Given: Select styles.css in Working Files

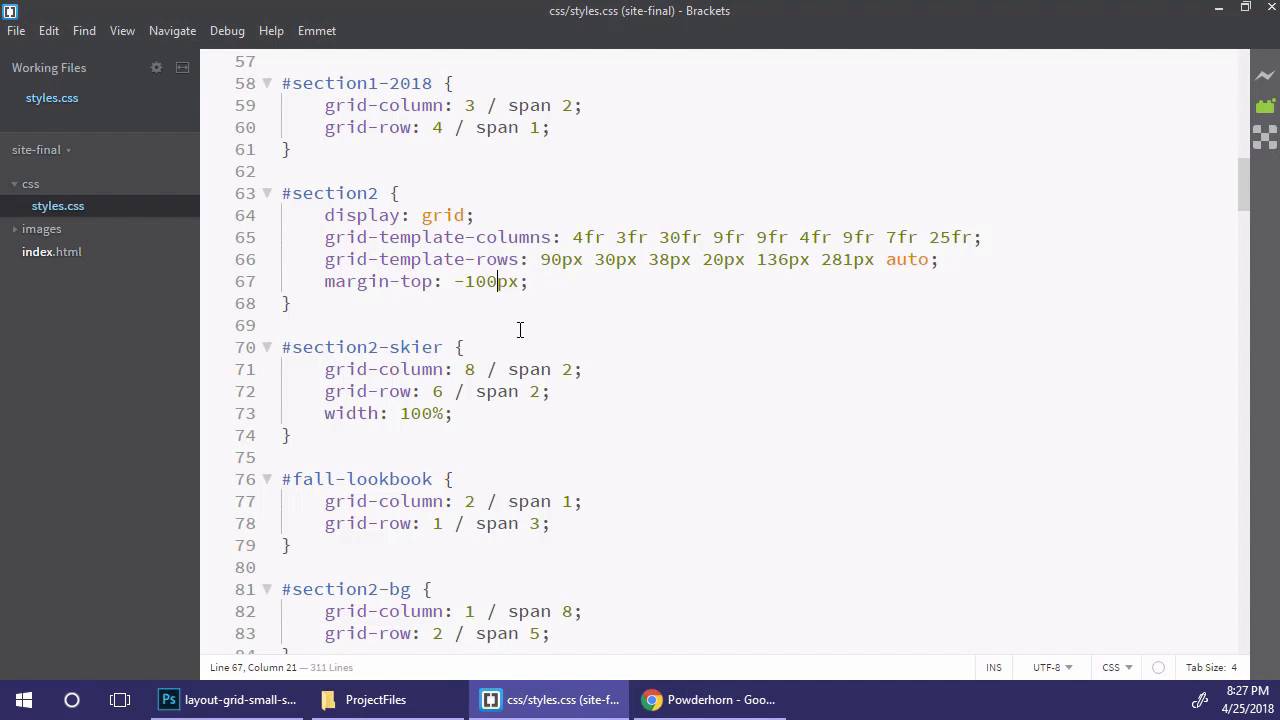Looking at the screenshot, I should (52, 98).
